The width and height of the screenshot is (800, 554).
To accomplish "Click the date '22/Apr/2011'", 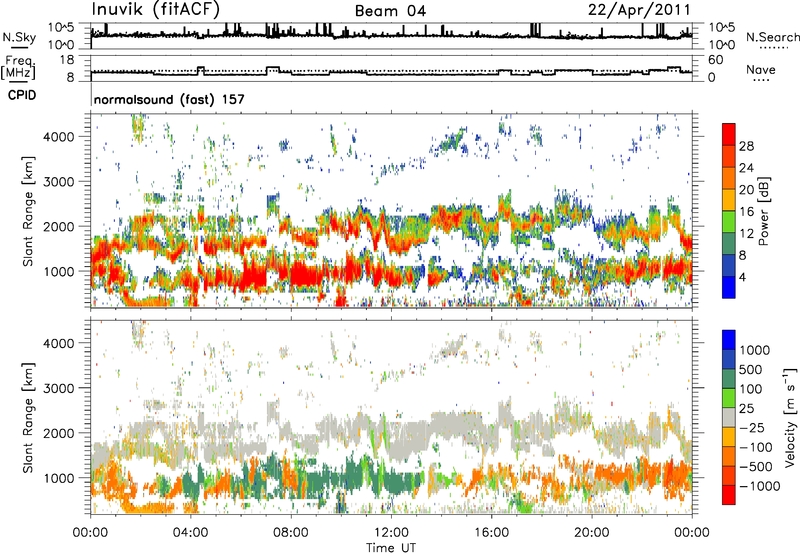I will click(x=639, y=10).
